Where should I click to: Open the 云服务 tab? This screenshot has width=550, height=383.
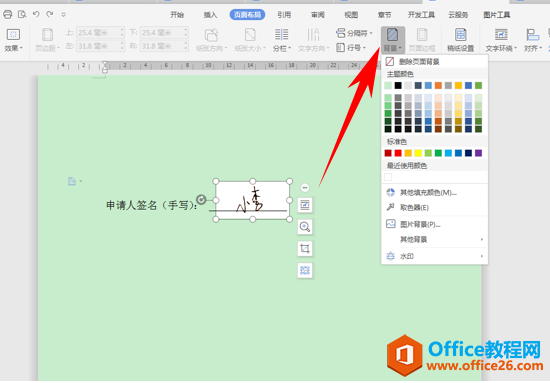tap(458, 15)
